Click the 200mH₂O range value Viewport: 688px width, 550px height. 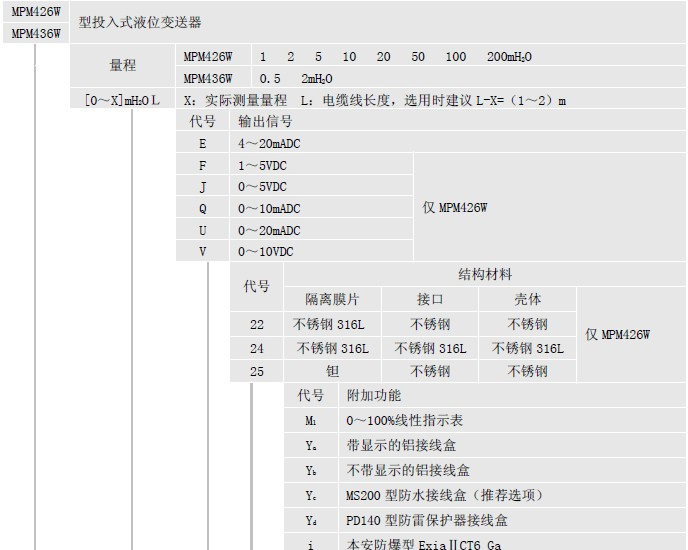509,57
